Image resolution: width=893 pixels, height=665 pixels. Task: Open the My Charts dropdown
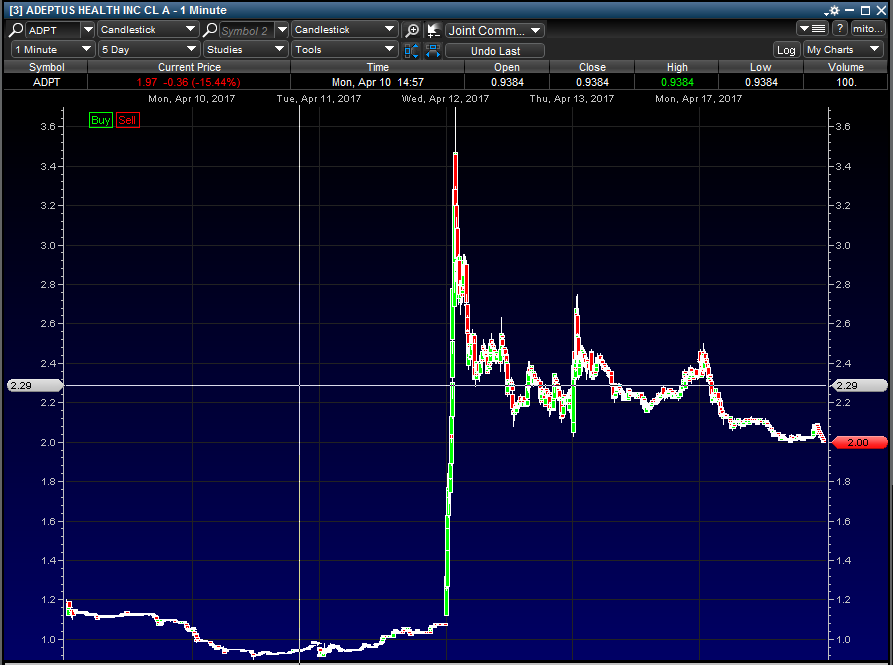(x=843, y=50)
